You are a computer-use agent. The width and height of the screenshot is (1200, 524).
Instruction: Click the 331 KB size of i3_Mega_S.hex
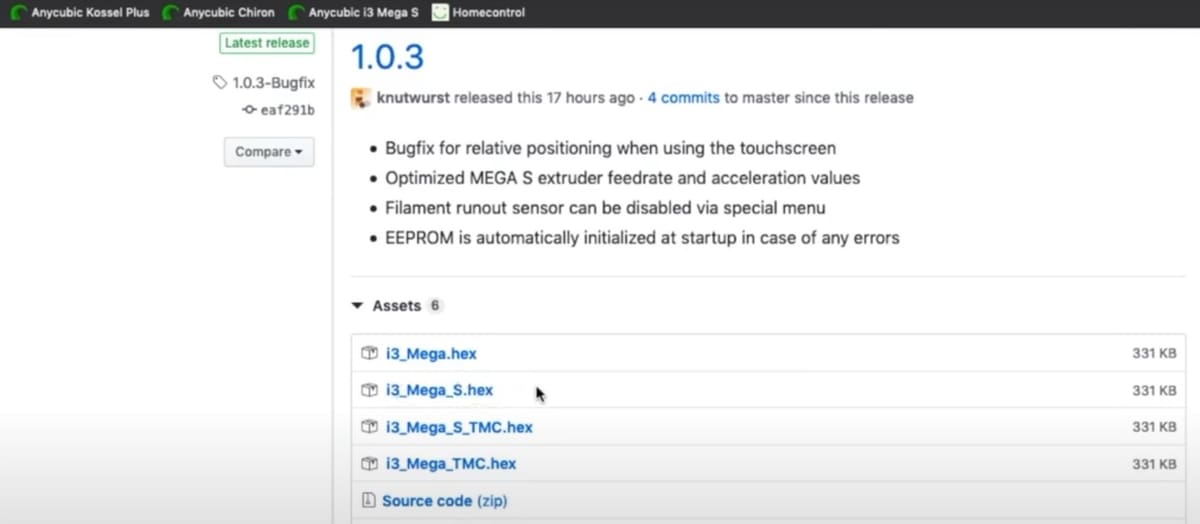(1154, 390)
